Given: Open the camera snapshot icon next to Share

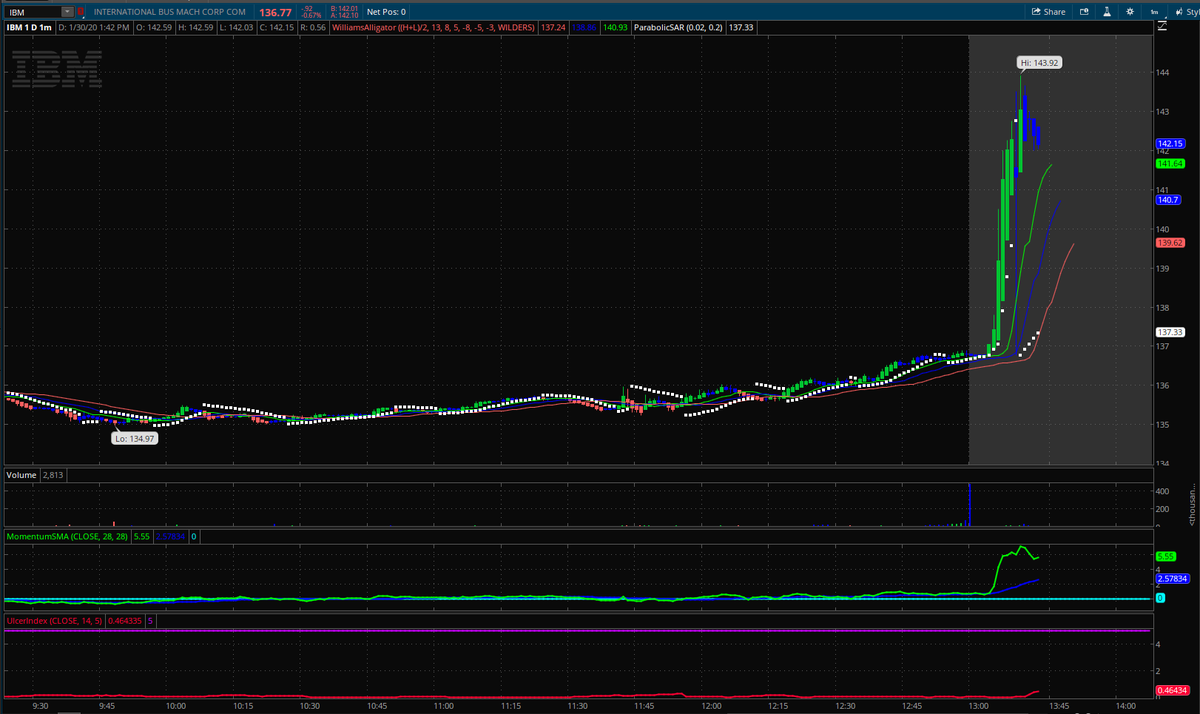Looking at the screenshot, I should pos(1083,12).
